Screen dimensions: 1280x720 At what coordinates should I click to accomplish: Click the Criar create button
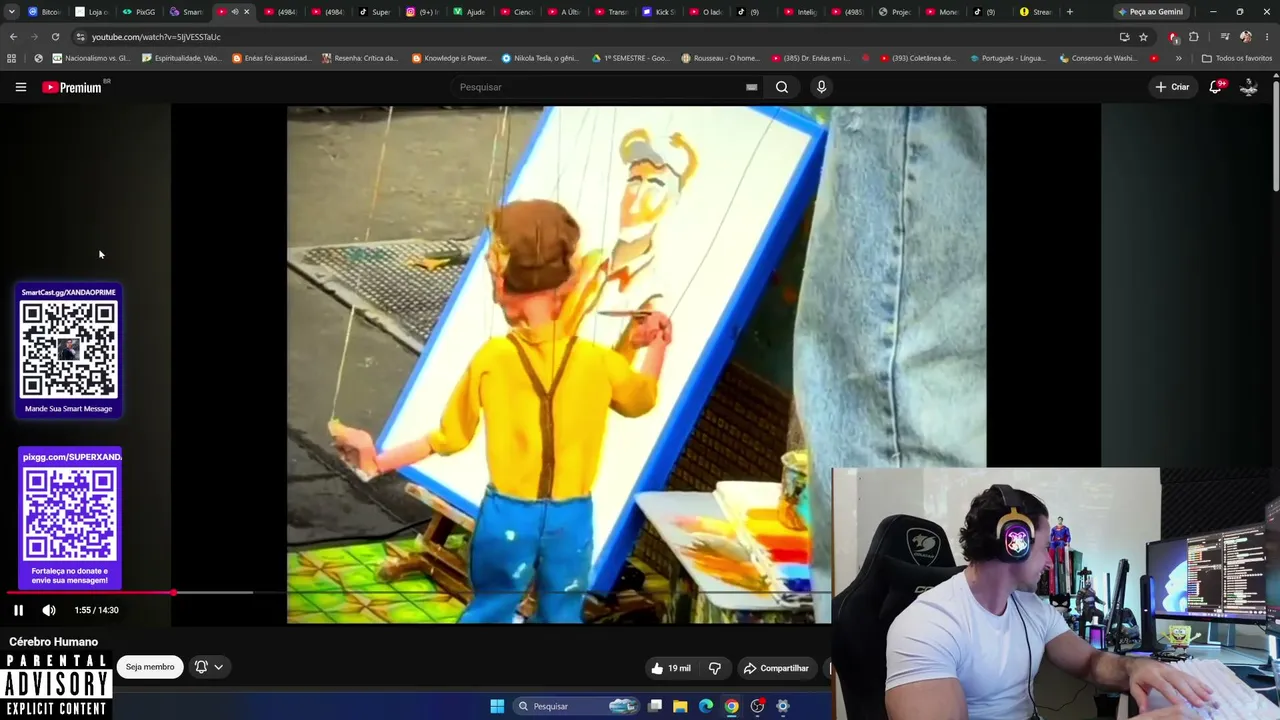coord(1172,87)
